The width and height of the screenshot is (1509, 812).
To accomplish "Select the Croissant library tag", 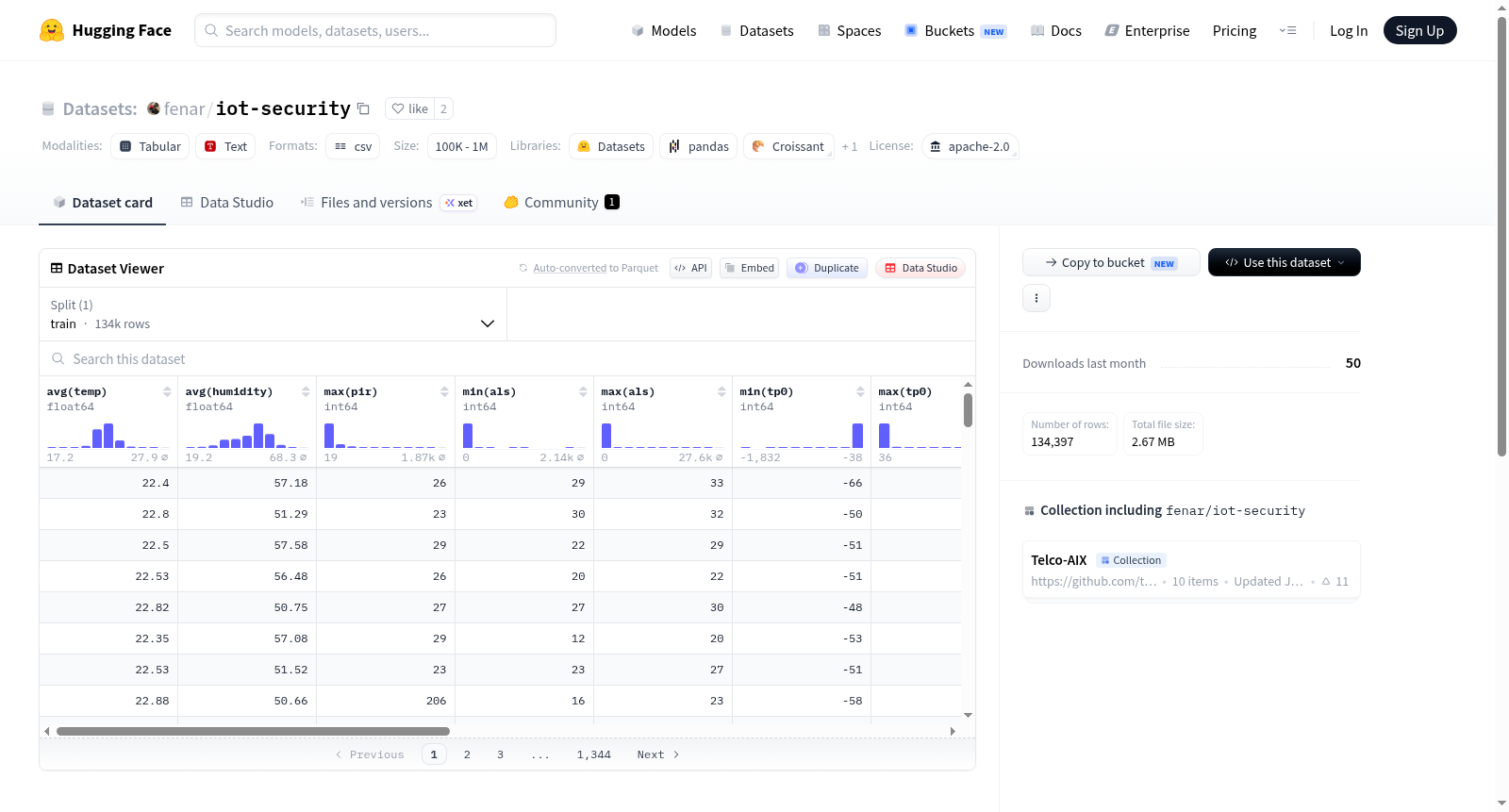I will point(788,146).
